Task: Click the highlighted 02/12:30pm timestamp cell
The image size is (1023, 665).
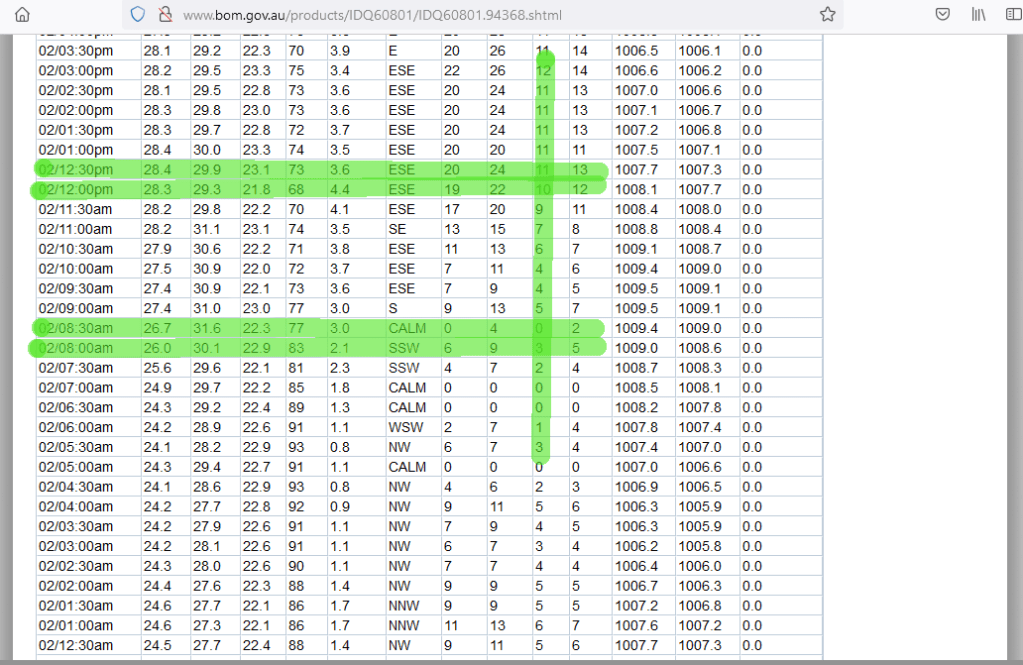Action: point(76,170)
